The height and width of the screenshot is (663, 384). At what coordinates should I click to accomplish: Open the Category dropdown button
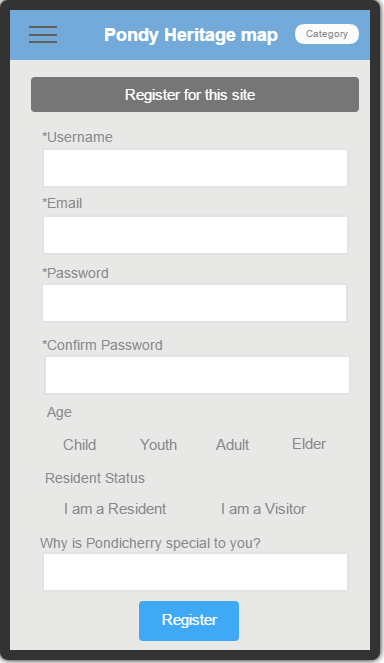(x=326, y=34)
